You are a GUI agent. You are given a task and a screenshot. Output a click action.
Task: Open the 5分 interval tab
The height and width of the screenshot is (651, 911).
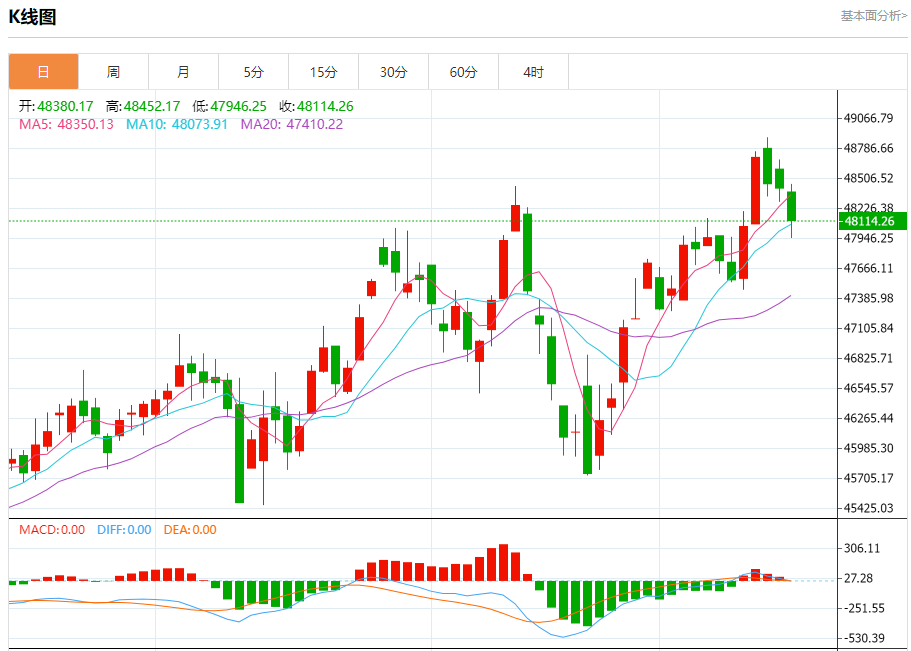pyautogui.click(x=253, y=72)
